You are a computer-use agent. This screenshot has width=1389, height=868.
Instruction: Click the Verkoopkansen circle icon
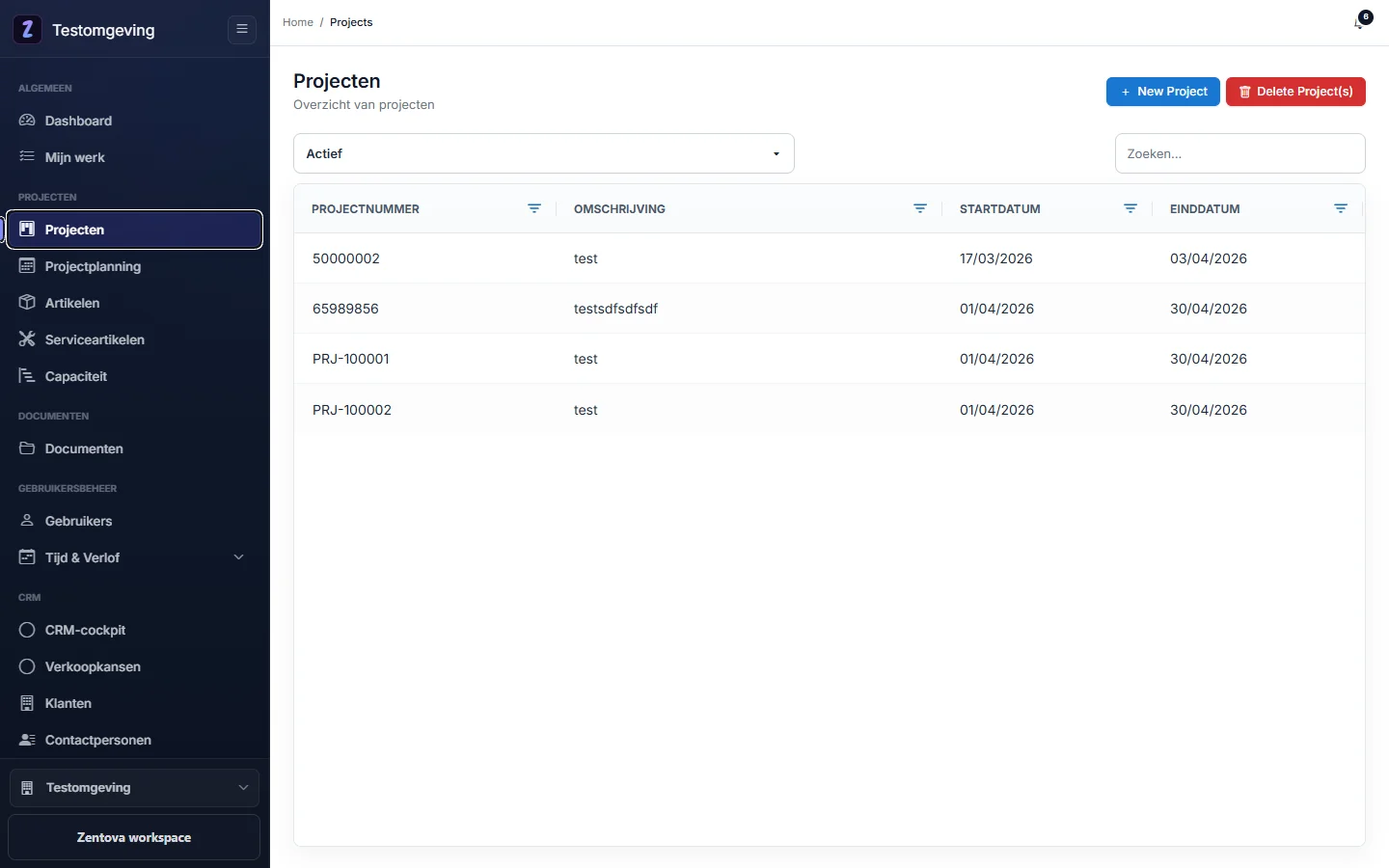[x=27, y=666]
